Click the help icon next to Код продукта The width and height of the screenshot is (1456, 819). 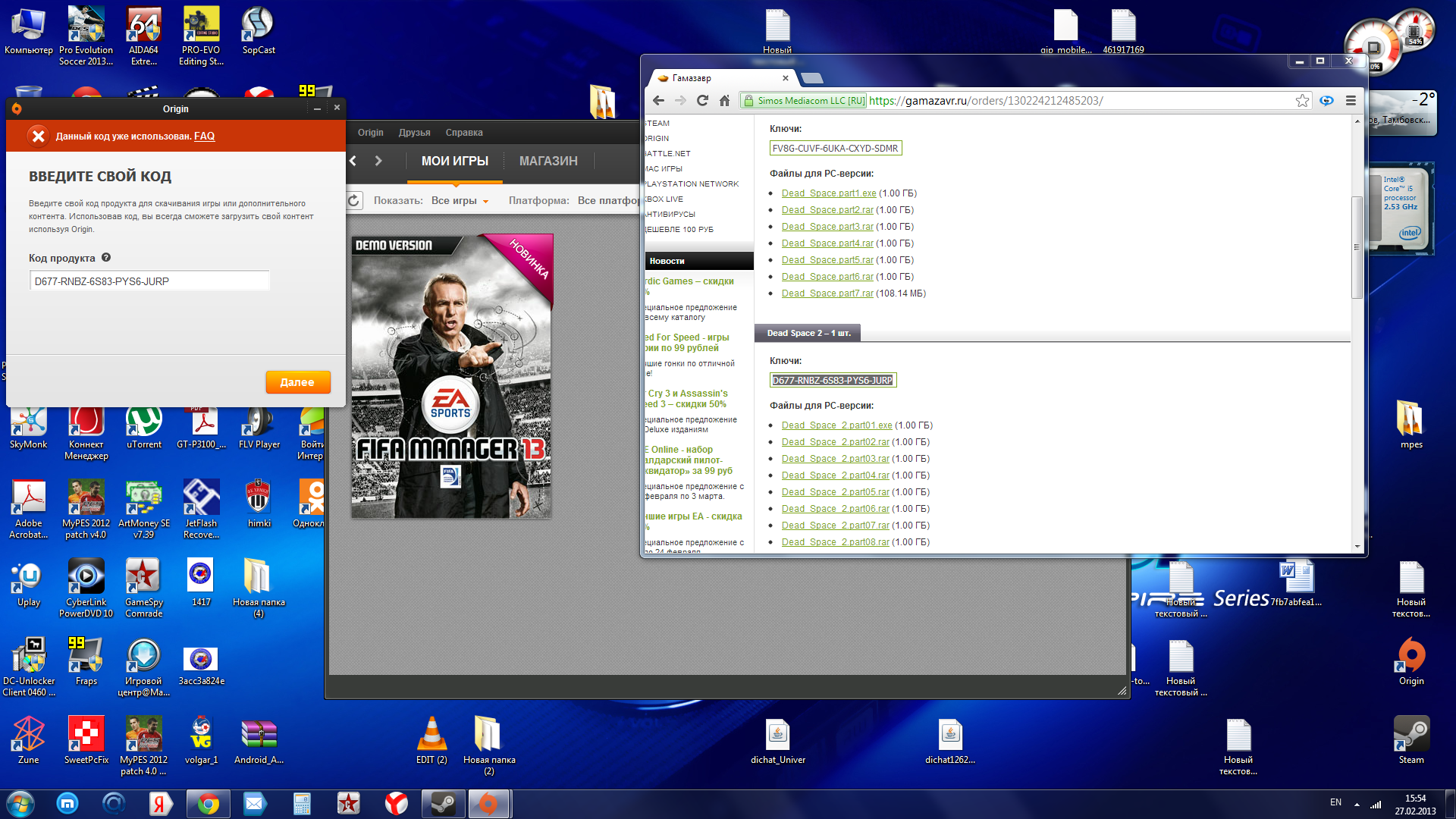(x=106, y=258)
